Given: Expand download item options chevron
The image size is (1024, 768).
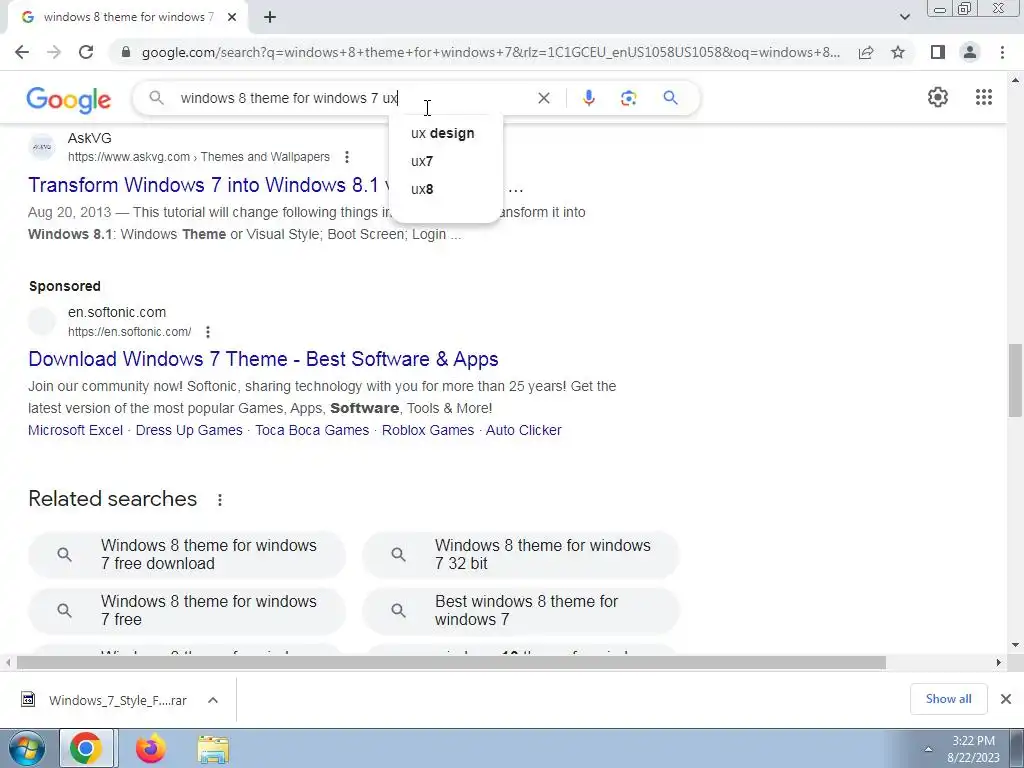Looking at the screenshot, I should pos(213,700).
